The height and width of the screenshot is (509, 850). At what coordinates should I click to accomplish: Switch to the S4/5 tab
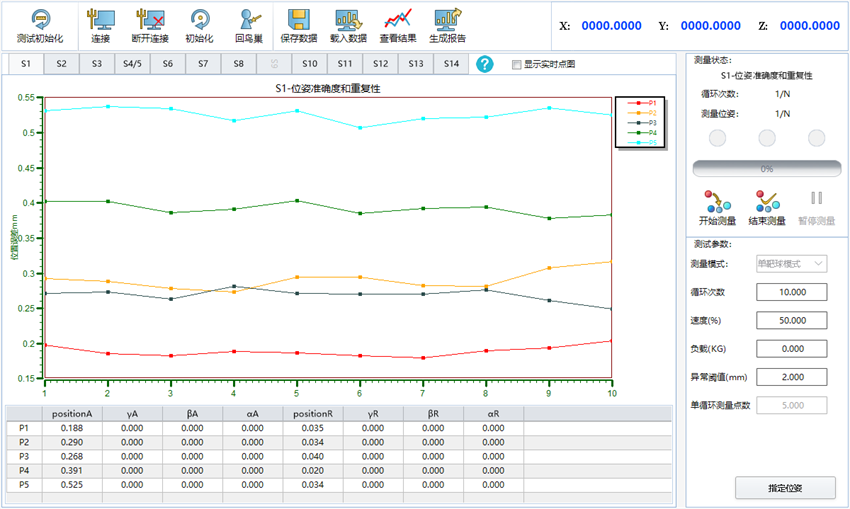(132, 64)
